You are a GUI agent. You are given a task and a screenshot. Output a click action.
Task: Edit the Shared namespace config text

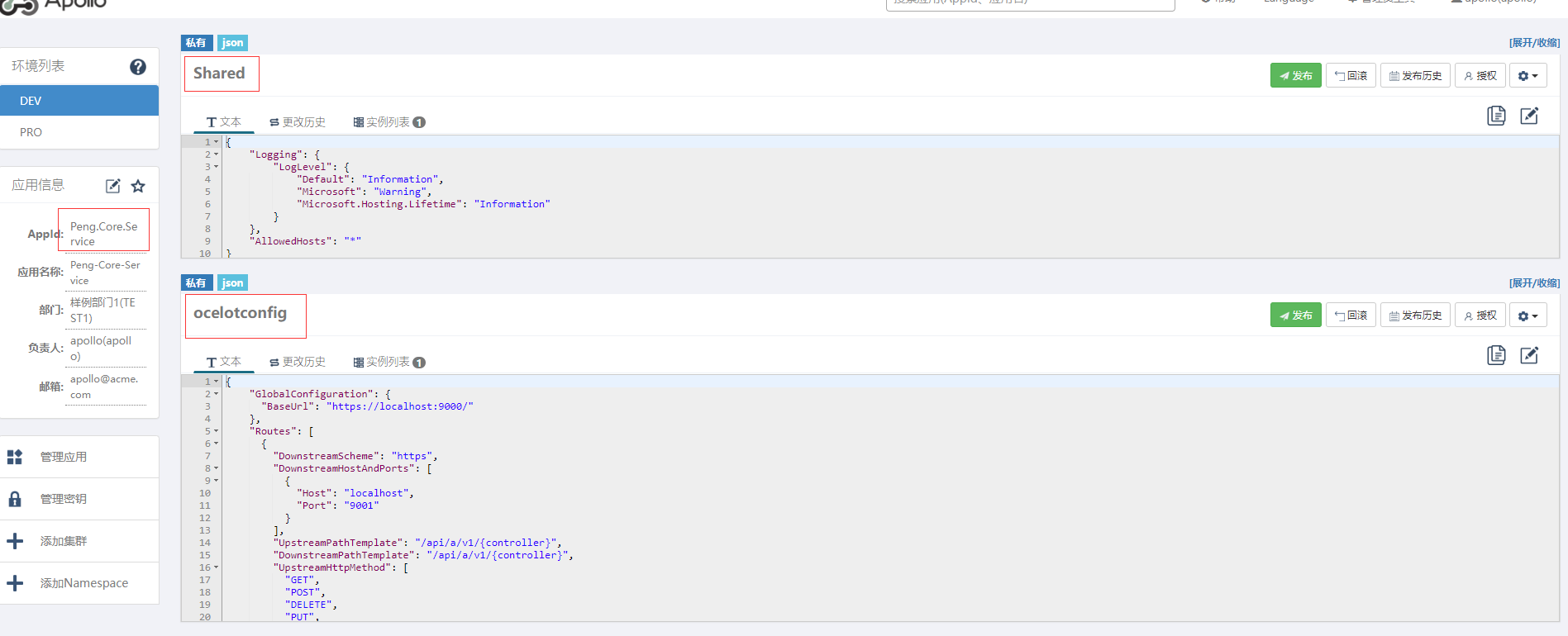pyautogui.click(x=1529, y=116)
